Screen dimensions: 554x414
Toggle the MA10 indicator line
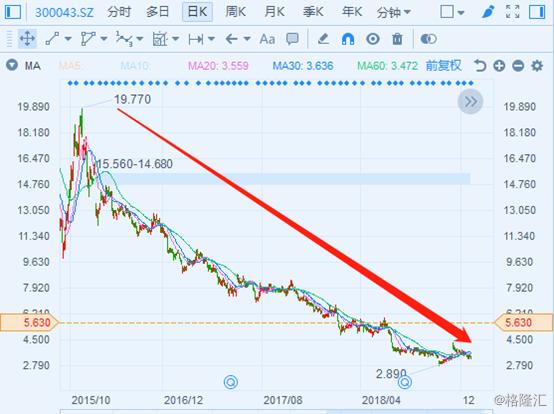click(x=136, y=66)
